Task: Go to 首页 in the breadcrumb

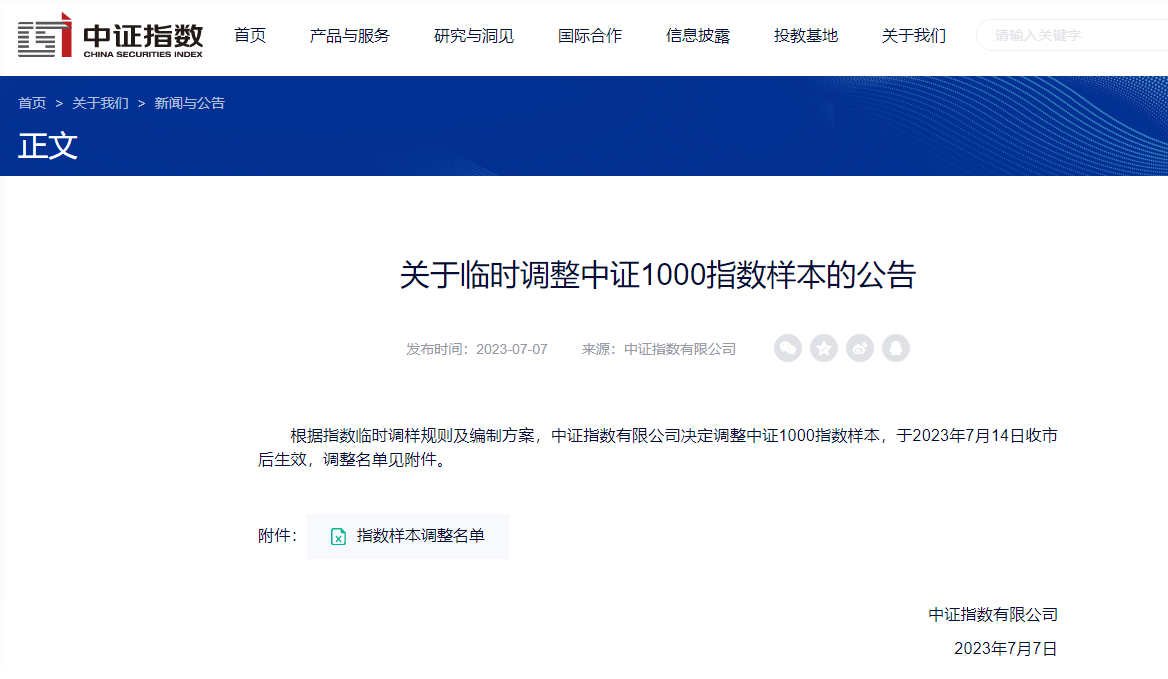Action: tap(32, 103)
